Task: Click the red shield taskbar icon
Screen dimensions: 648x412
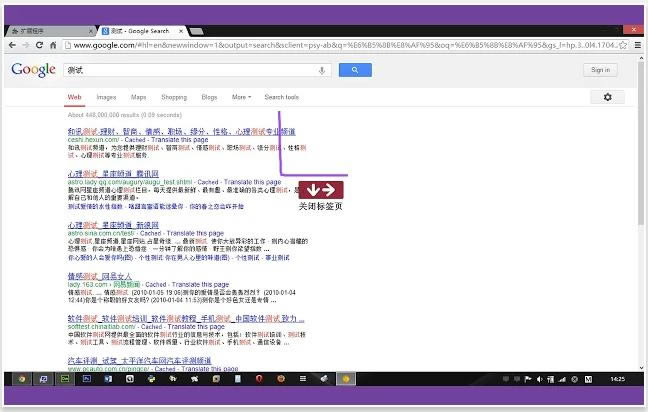Action: (259, 379)
